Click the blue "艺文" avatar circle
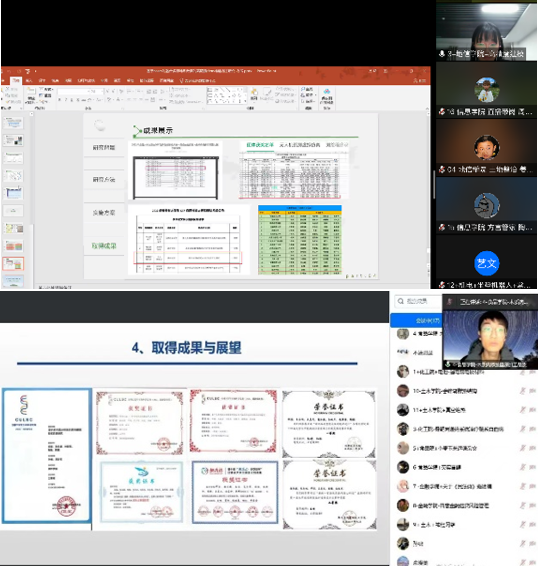 pyautogui.click(x=486, y=263)
